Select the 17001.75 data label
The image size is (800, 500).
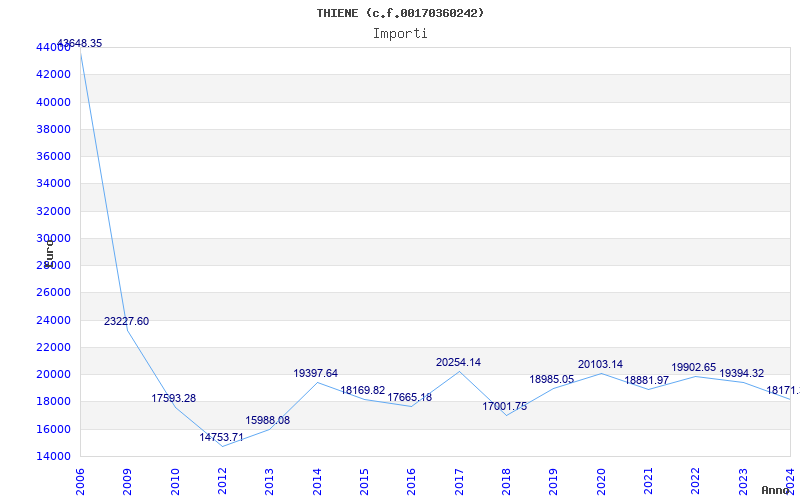click(505, 407)
